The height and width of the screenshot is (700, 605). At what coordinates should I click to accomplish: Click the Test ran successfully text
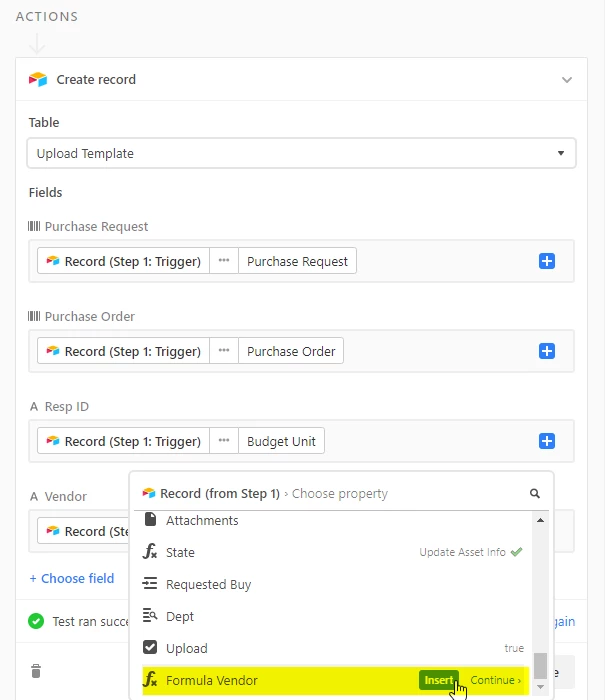[90, 621]
